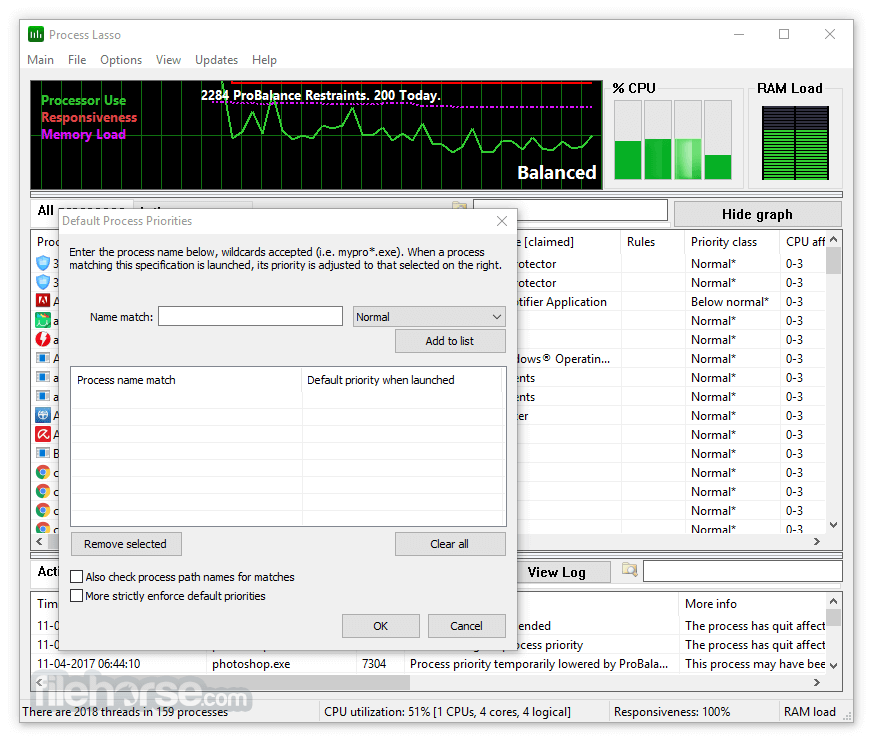Click the process list vertical scrollbar thumb
The image size is (875, 742).
coord(833,261)
